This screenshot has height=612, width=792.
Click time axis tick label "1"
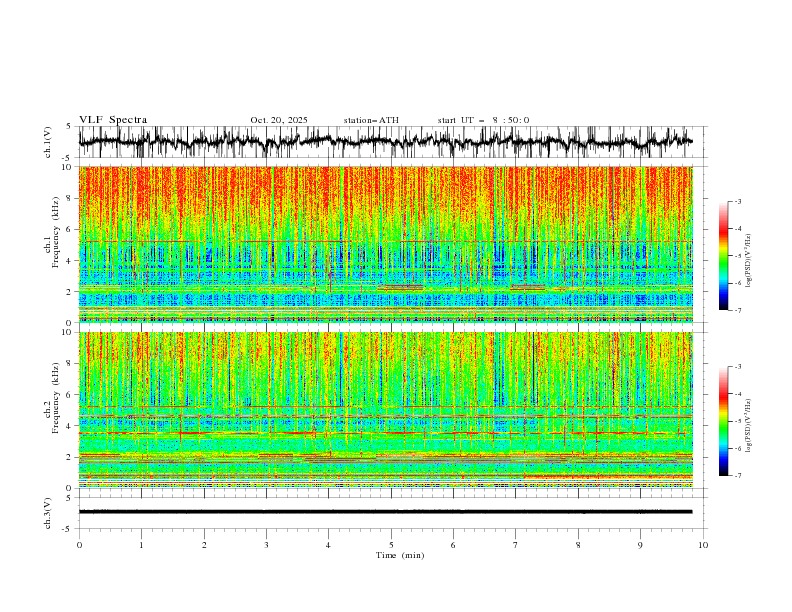[x=141, y=545]
